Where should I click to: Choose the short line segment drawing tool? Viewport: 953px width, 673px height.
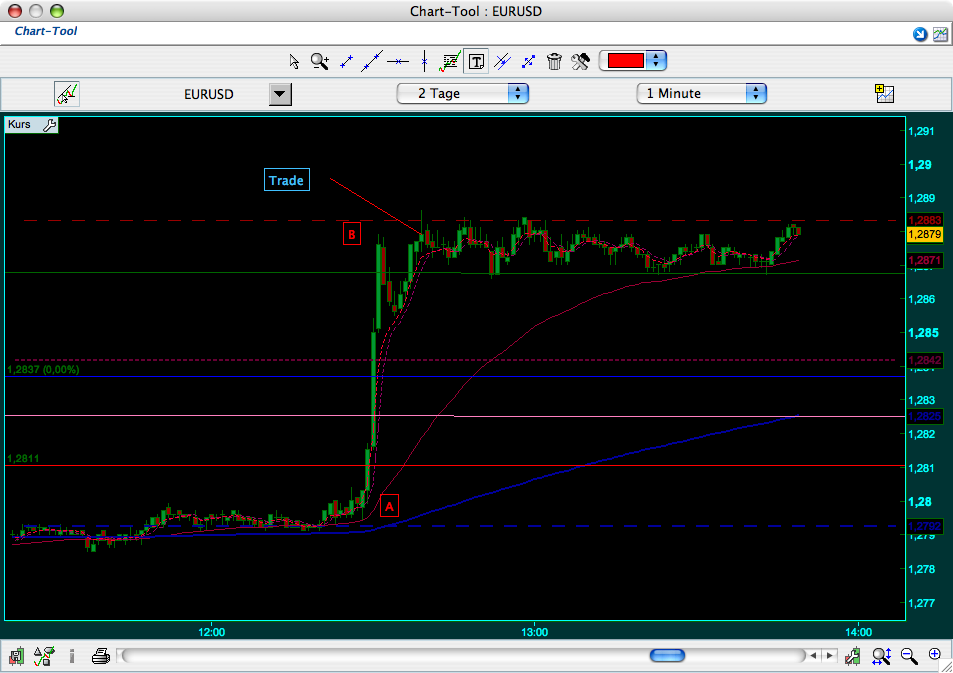tap(346, 61)
